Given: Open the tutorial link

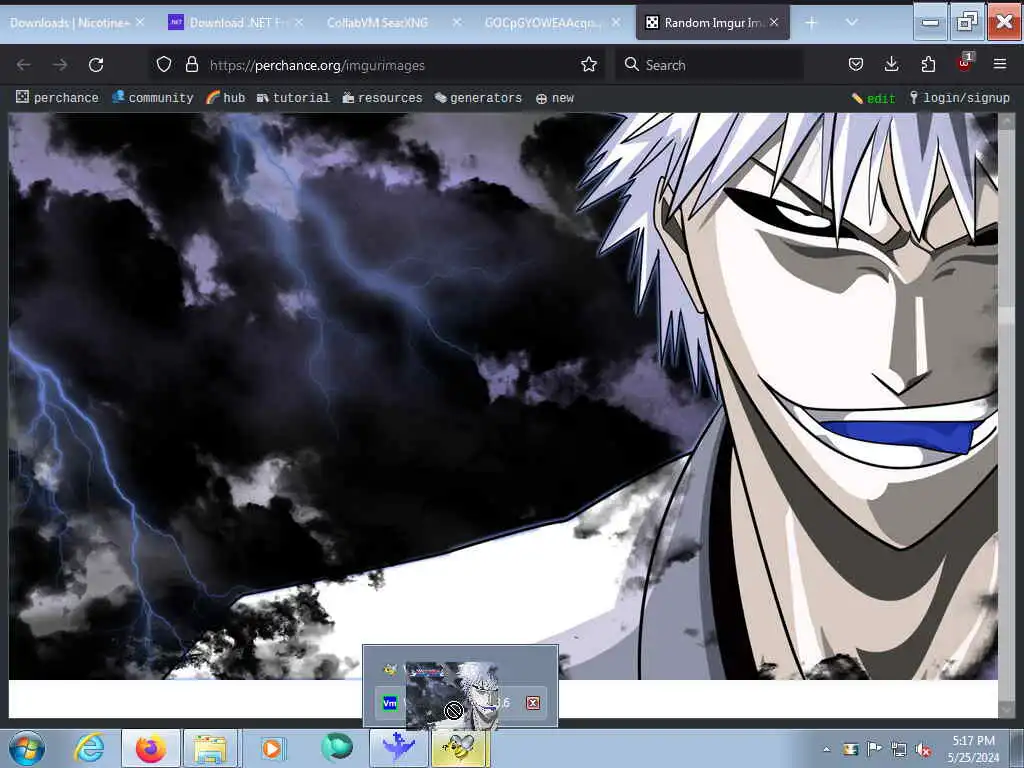Looking at the screenshot, I should point(293,97).
